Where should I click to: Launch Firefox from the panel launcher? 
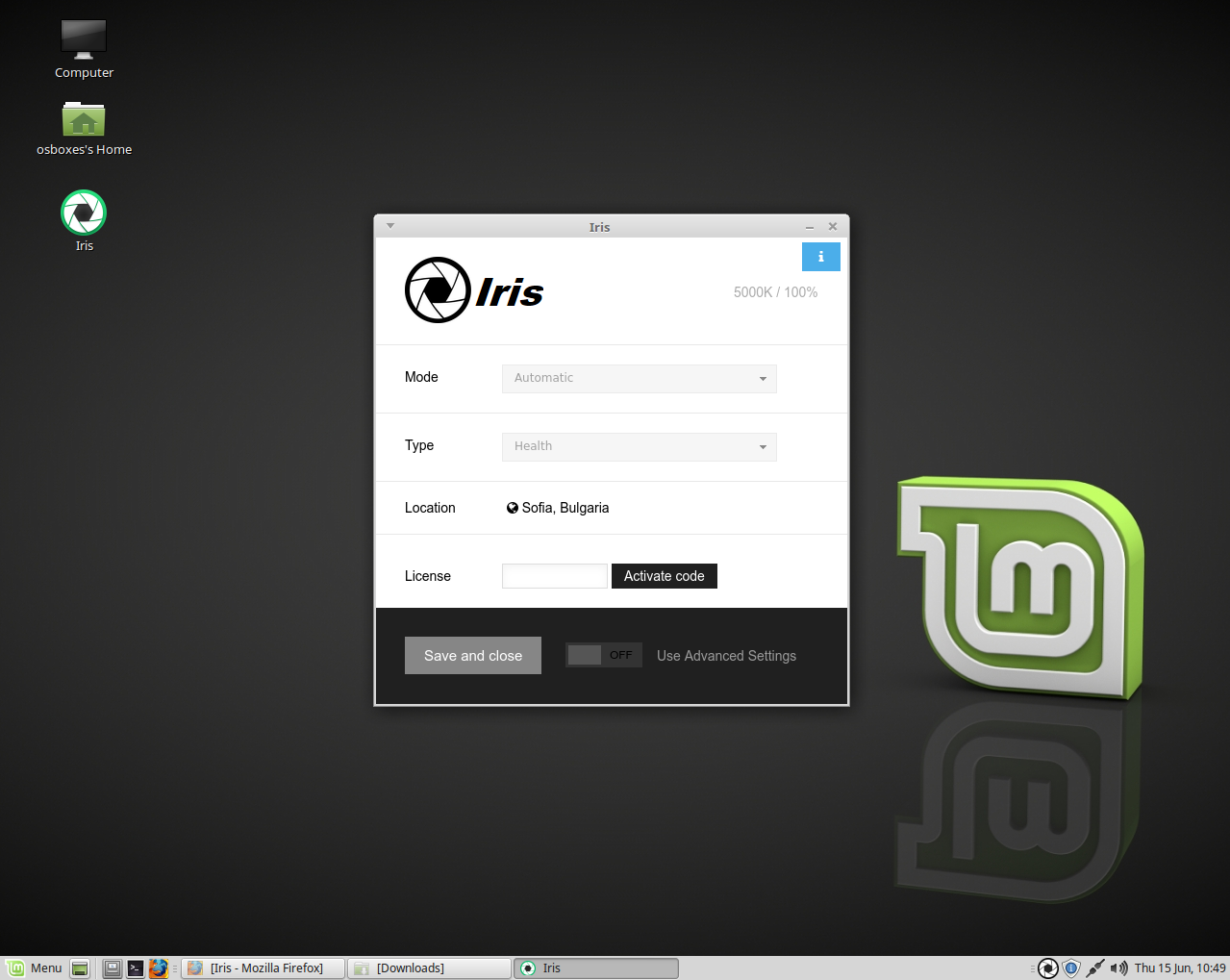click(159, 968)
